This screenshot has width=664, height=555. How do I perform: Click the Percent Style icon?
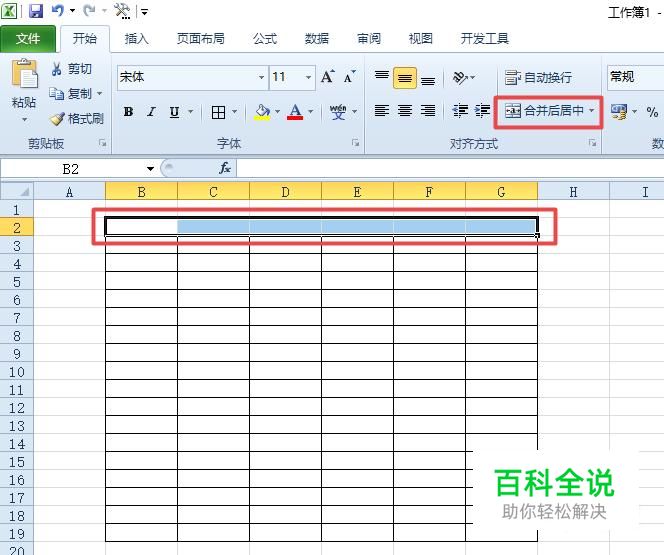[x=652, y=112]
